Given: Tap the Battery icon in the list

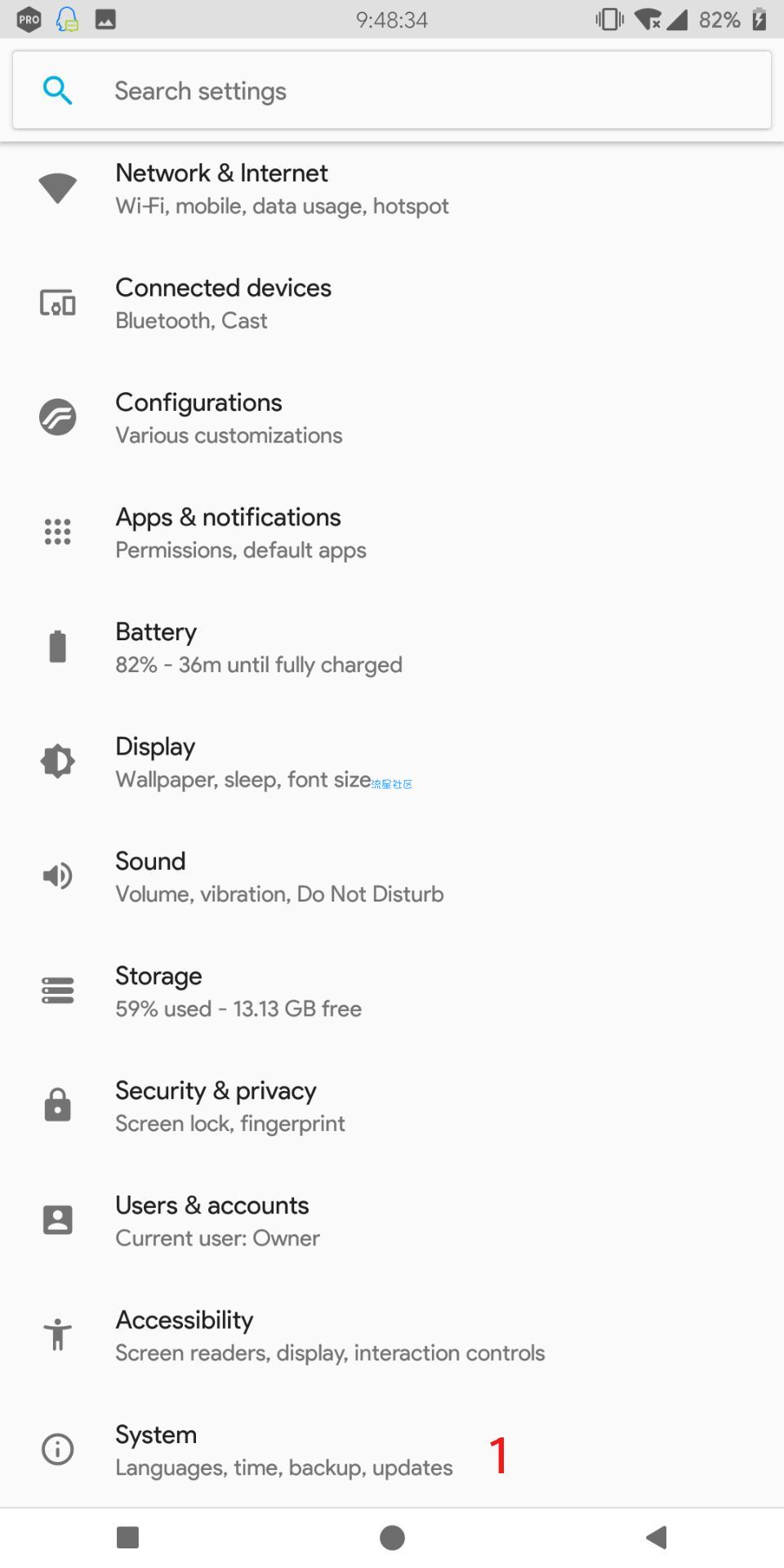Looking at the screenshot, I should coord(57,646).
